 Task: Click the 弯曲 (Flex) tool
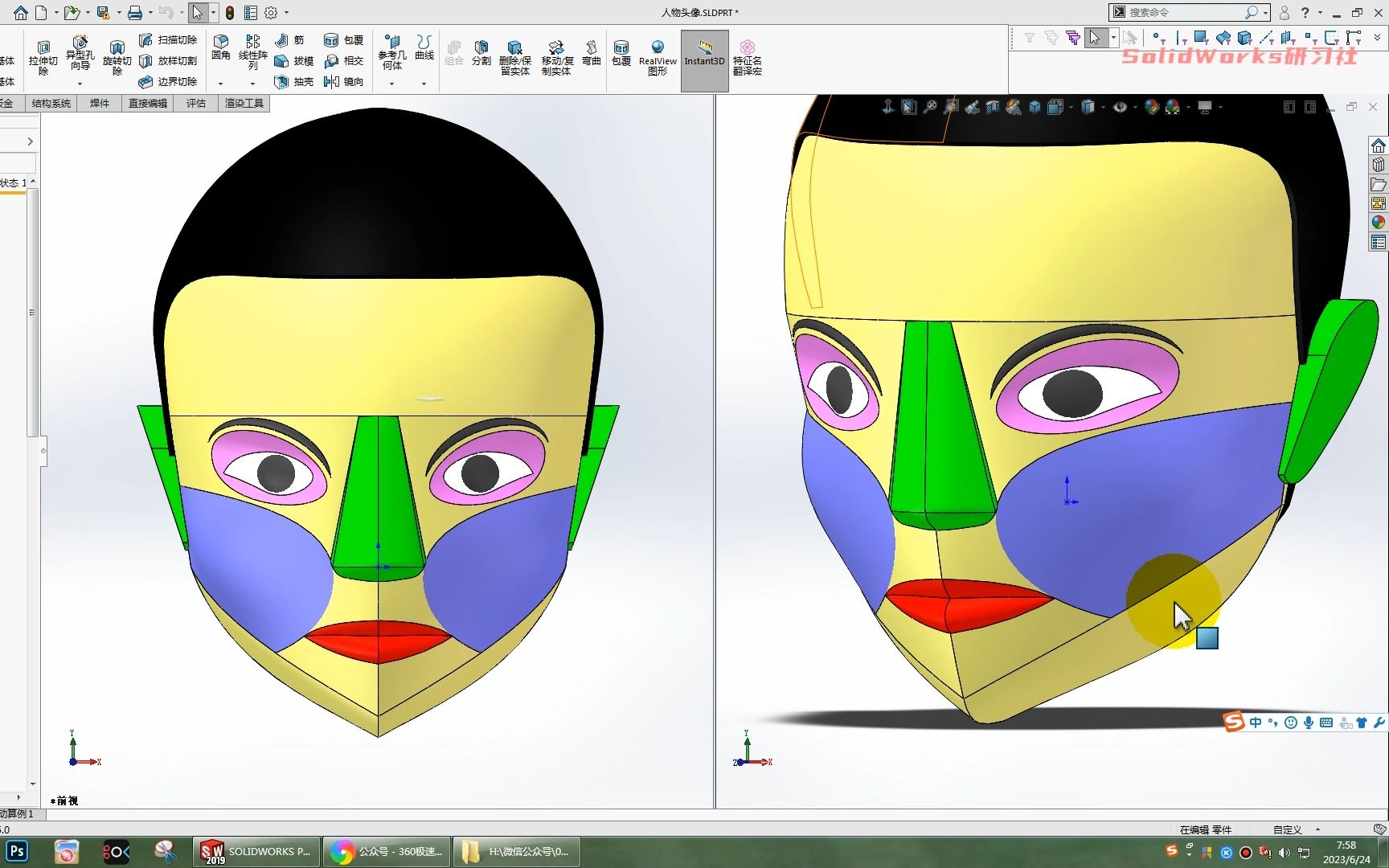[x=591, y=52]
